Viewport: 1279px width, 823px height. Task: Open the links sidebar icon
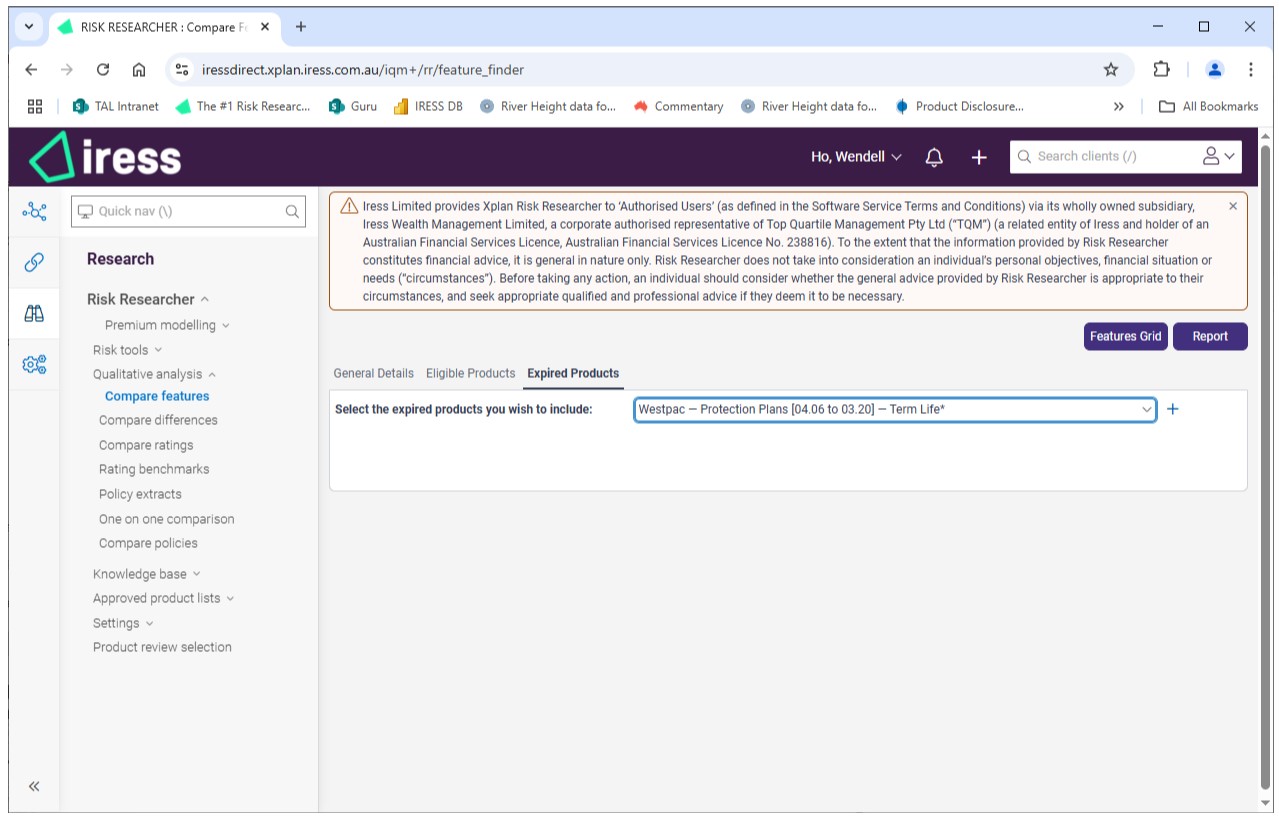(34, 262)
